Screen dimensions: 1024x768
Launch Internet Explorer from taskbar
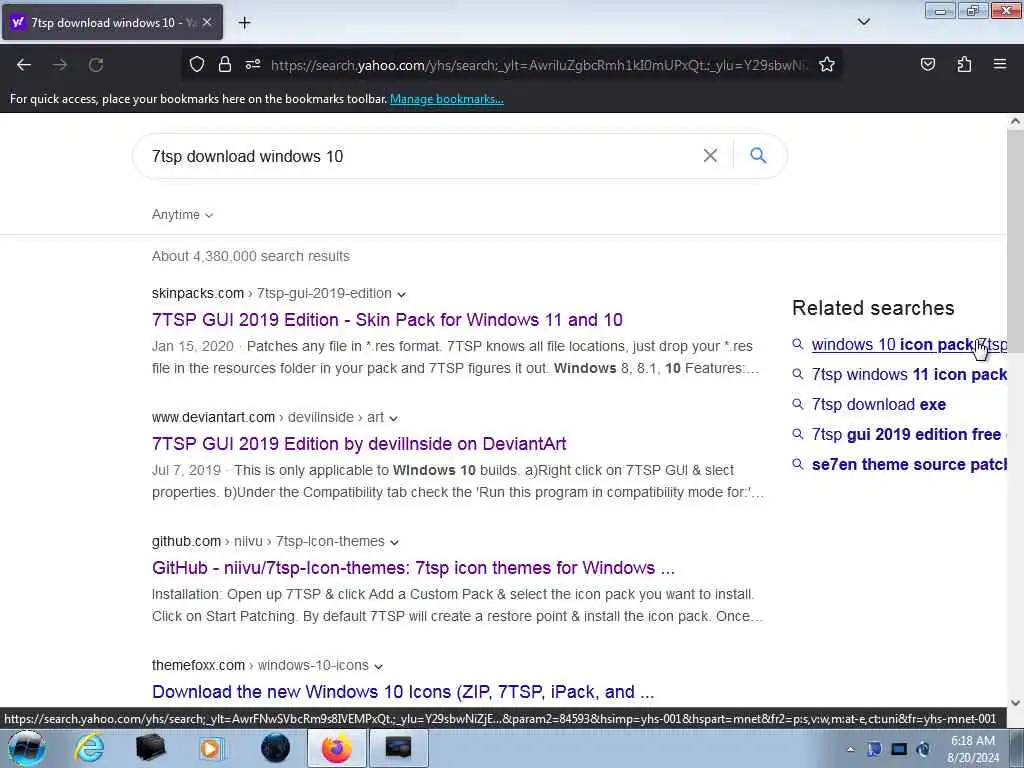tap(89, 748)
